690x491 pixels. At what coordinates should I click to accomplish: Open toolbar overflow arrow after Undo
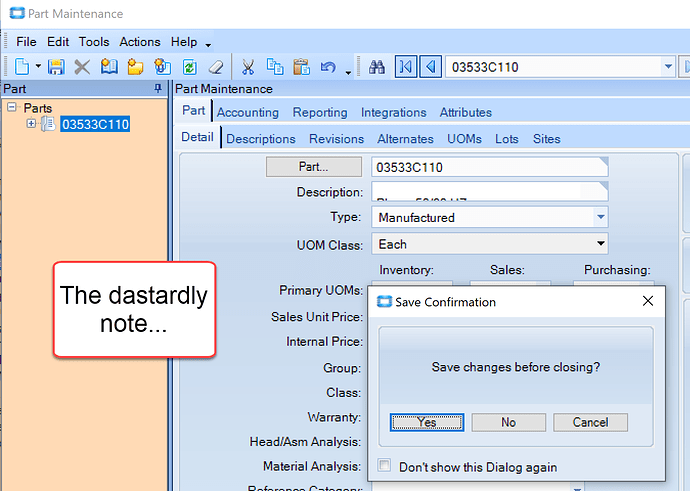[x=348, y=72]
